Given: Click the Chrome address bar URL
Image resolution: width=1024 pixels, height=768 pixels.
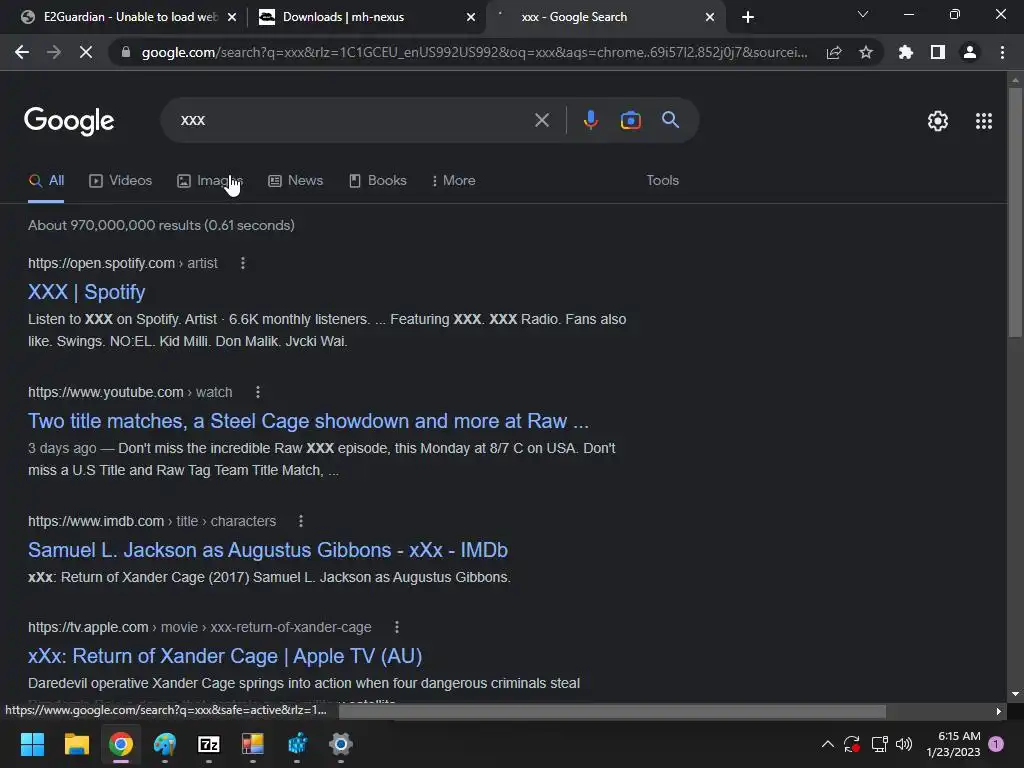Looking at the screenshot, I should pyautogui.click(x=474, y=52).
